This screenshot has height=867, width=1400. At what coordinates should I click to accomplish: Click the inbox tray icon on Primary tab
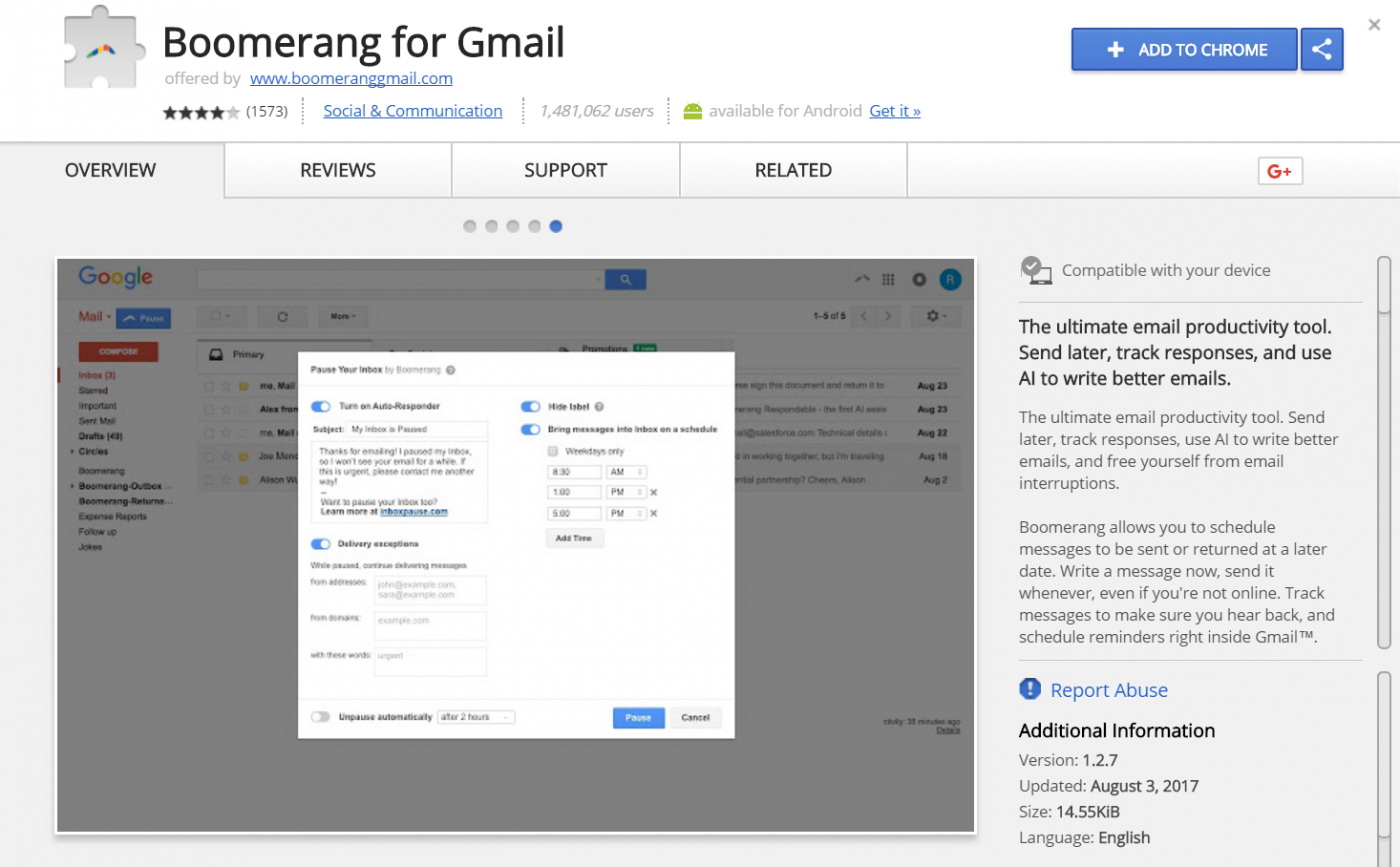coord(215,354)
